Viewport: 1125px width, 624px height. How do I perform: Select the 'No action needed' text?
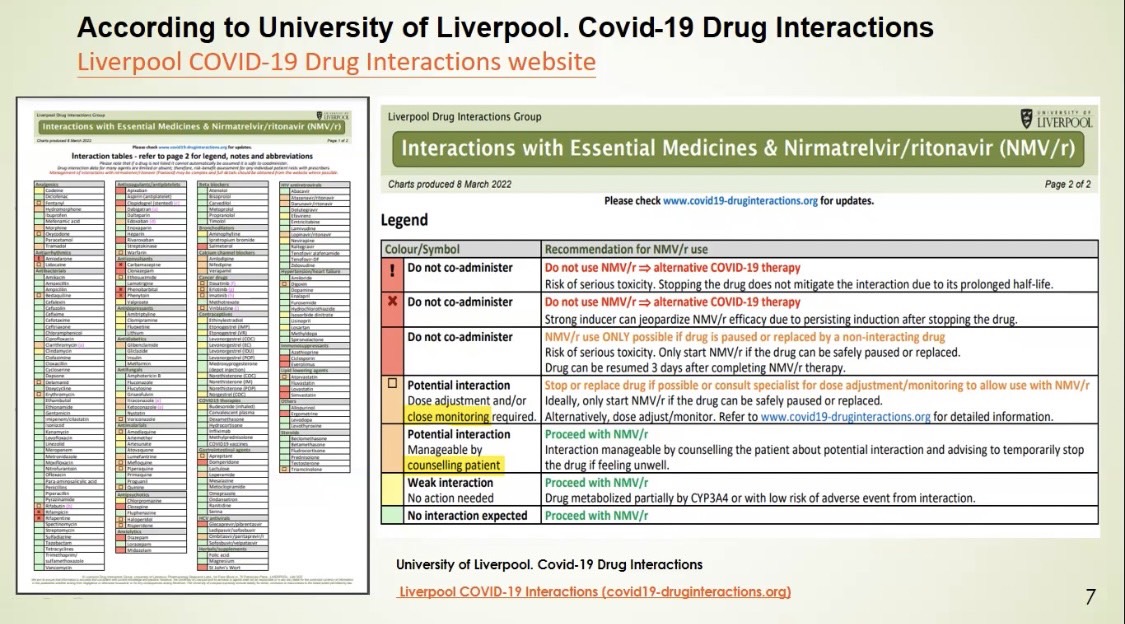tap(451, 498)
